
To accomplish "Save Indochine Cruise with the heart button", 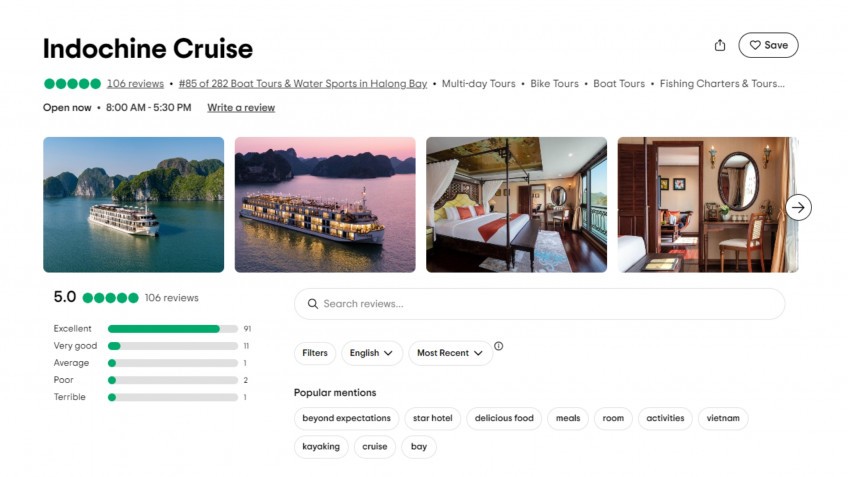I will 768,45.
